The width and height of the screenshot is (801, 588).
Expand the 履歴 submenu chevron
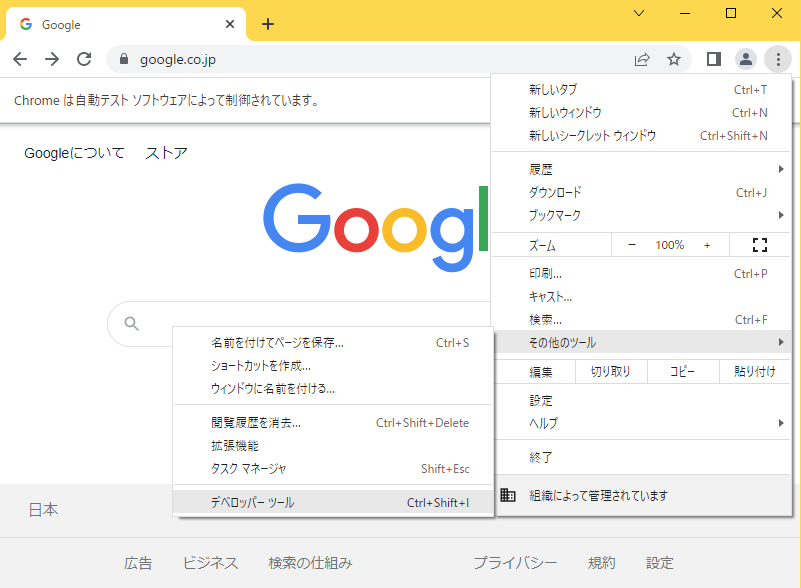(779, 168)
